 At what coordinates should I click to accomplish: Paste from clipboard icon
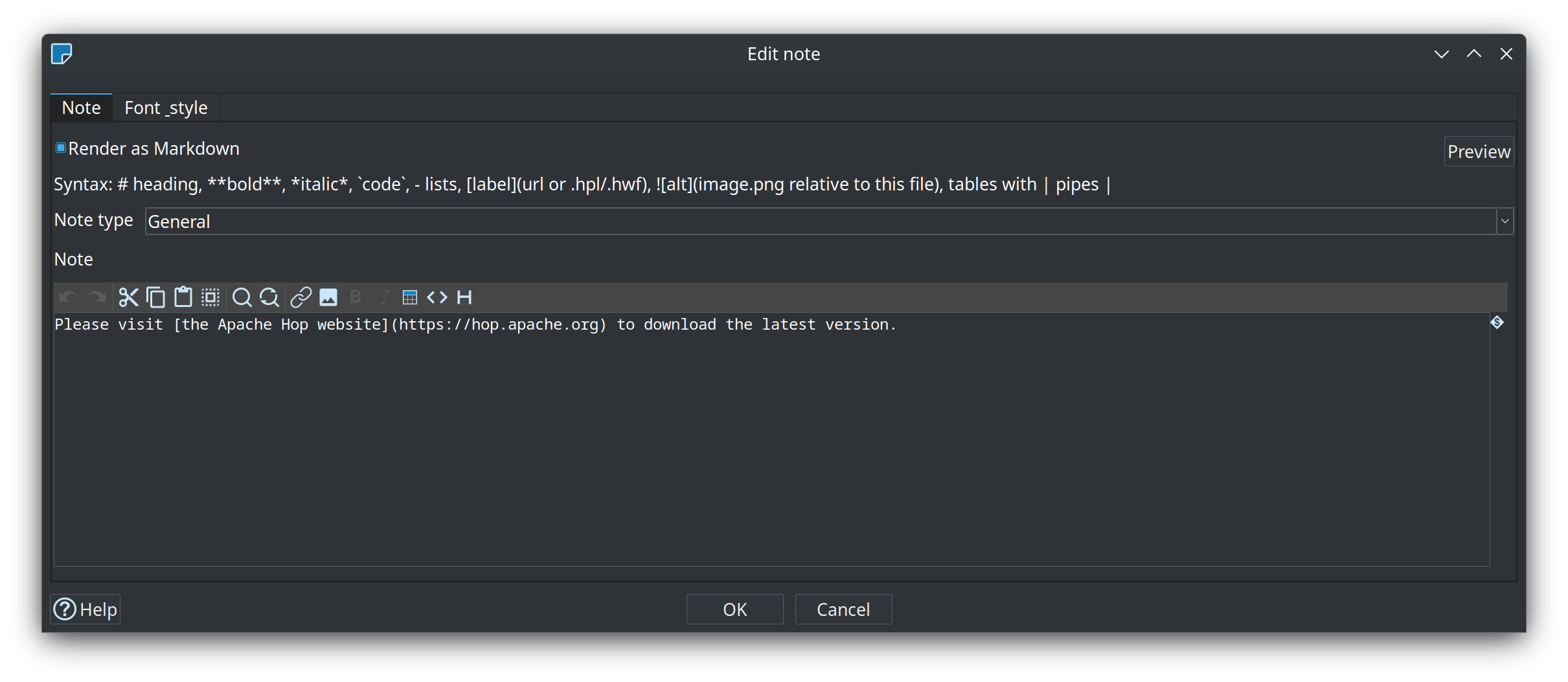[183, 297]
